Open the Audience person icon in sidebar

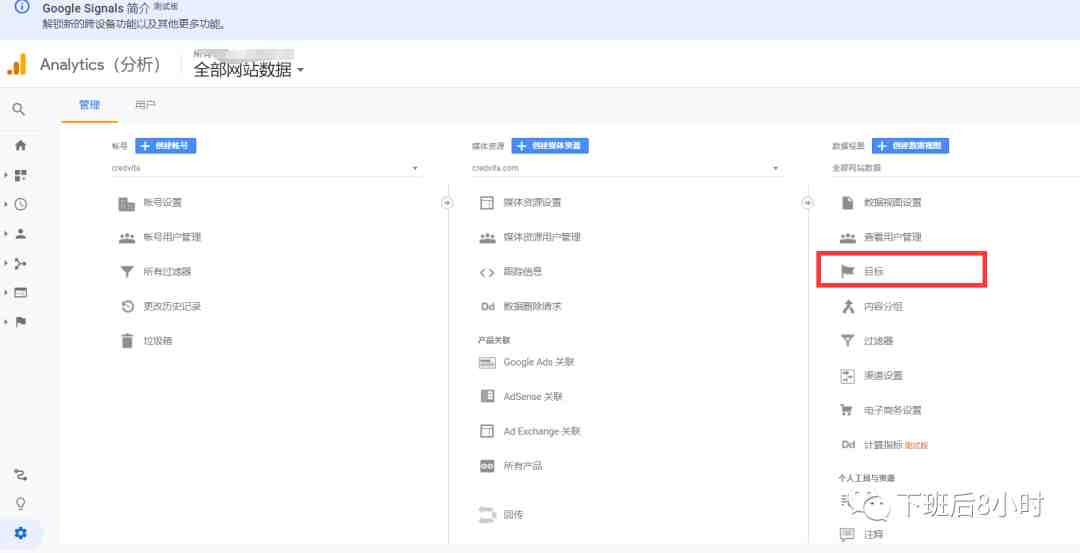pyautogui.click(x=21, y=233)
